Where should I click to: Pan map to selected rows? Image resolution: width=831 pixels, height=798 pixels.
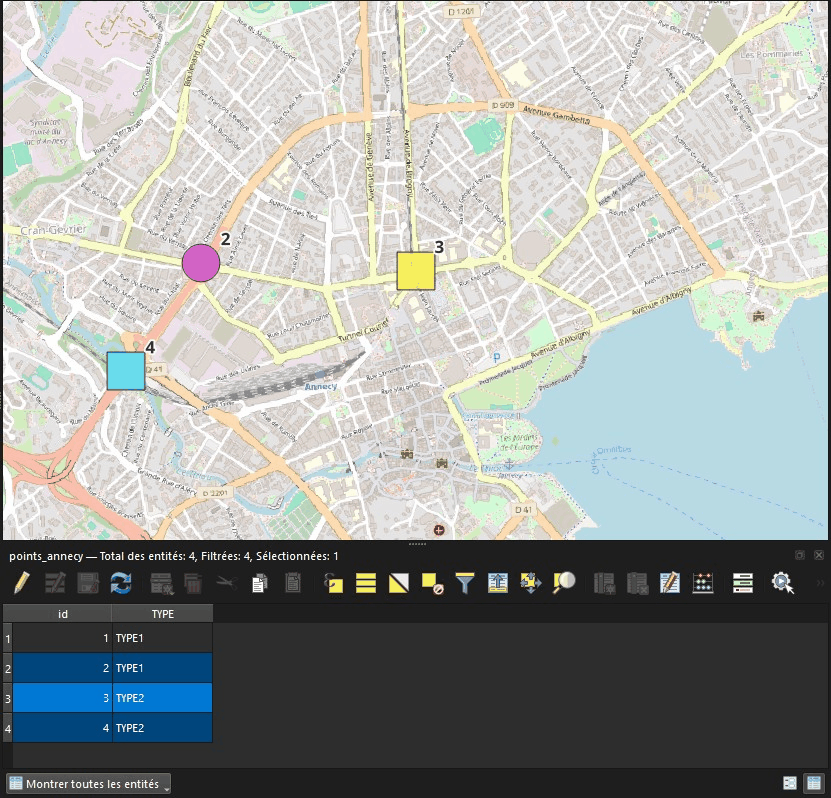(531, 583)
